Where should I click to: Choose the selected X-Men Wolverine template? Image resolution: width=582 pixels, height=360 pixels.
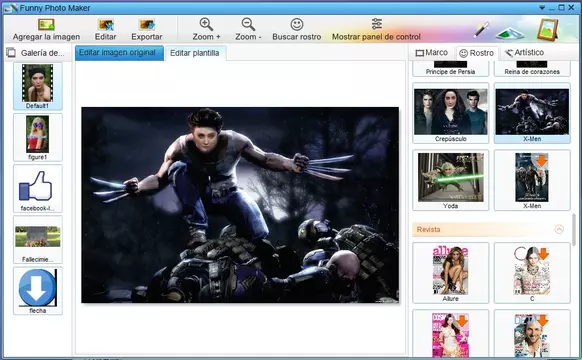(x=532, y=113)
